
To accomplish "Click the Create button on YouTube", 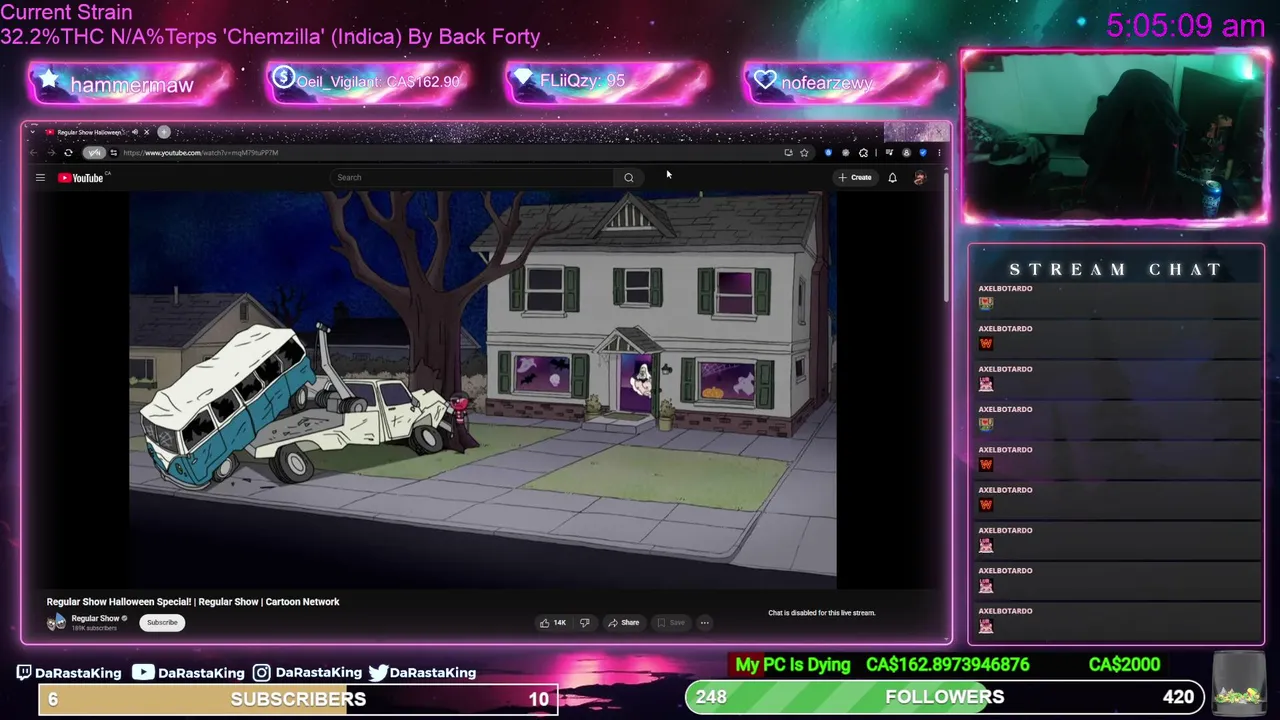I will coord(856,177).
